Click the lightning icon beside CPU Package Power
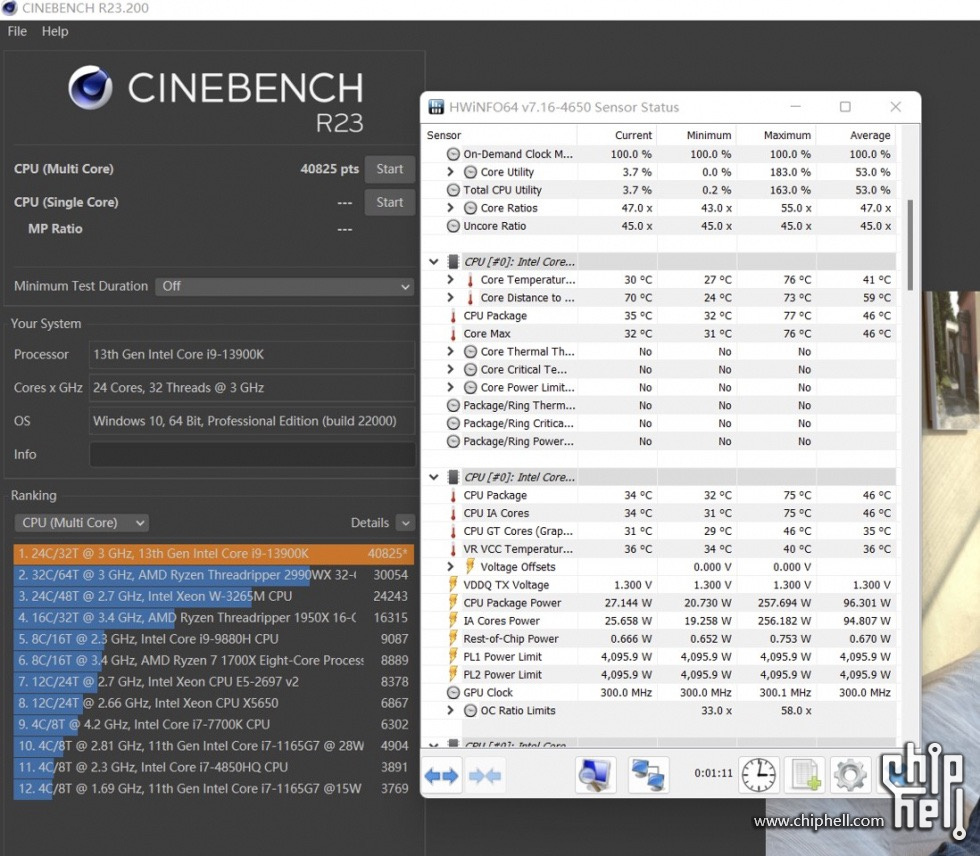The height and width of the screenshot is (856, 980). click(x=453, y=603)
